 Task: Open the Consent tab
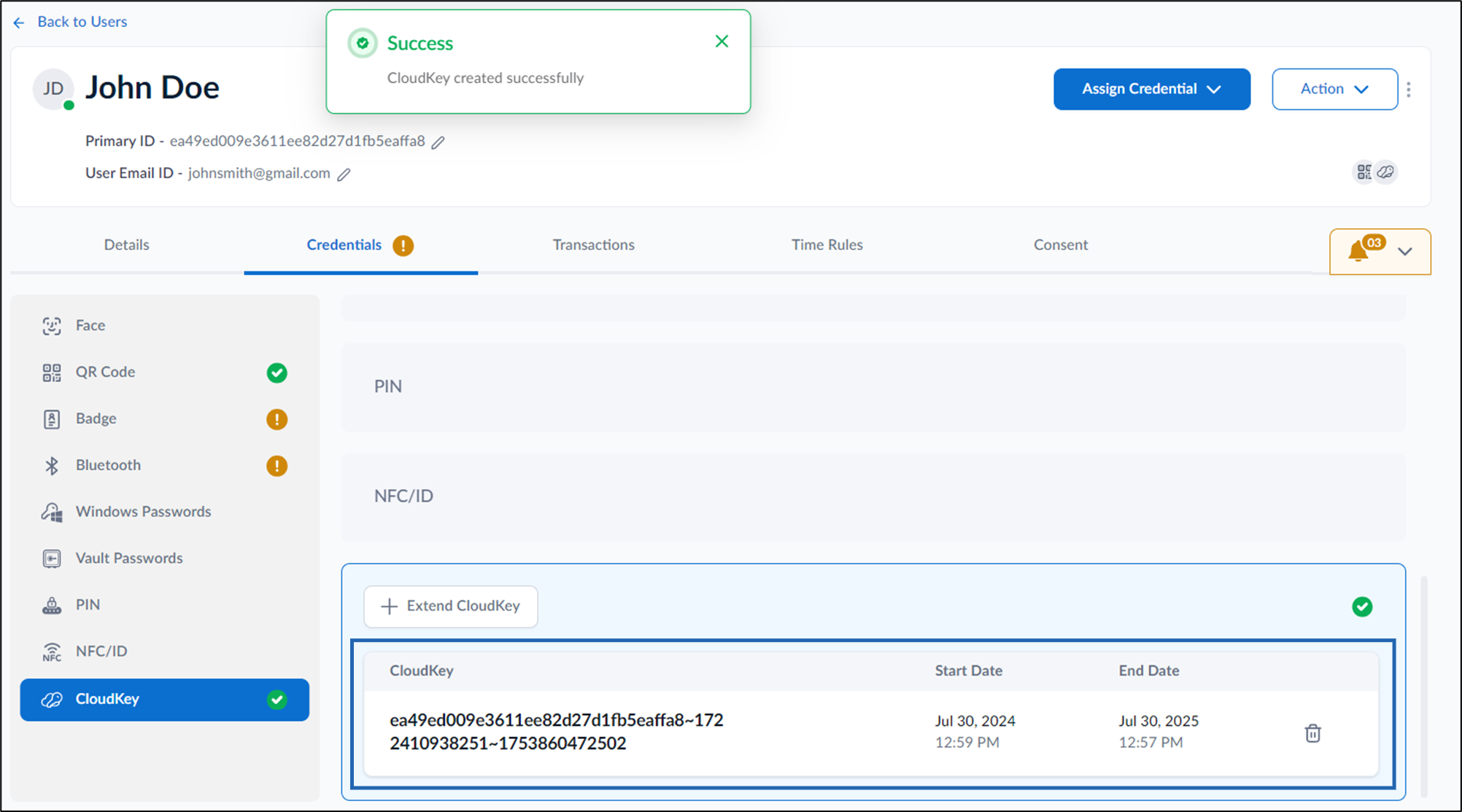pos(1060,245)
